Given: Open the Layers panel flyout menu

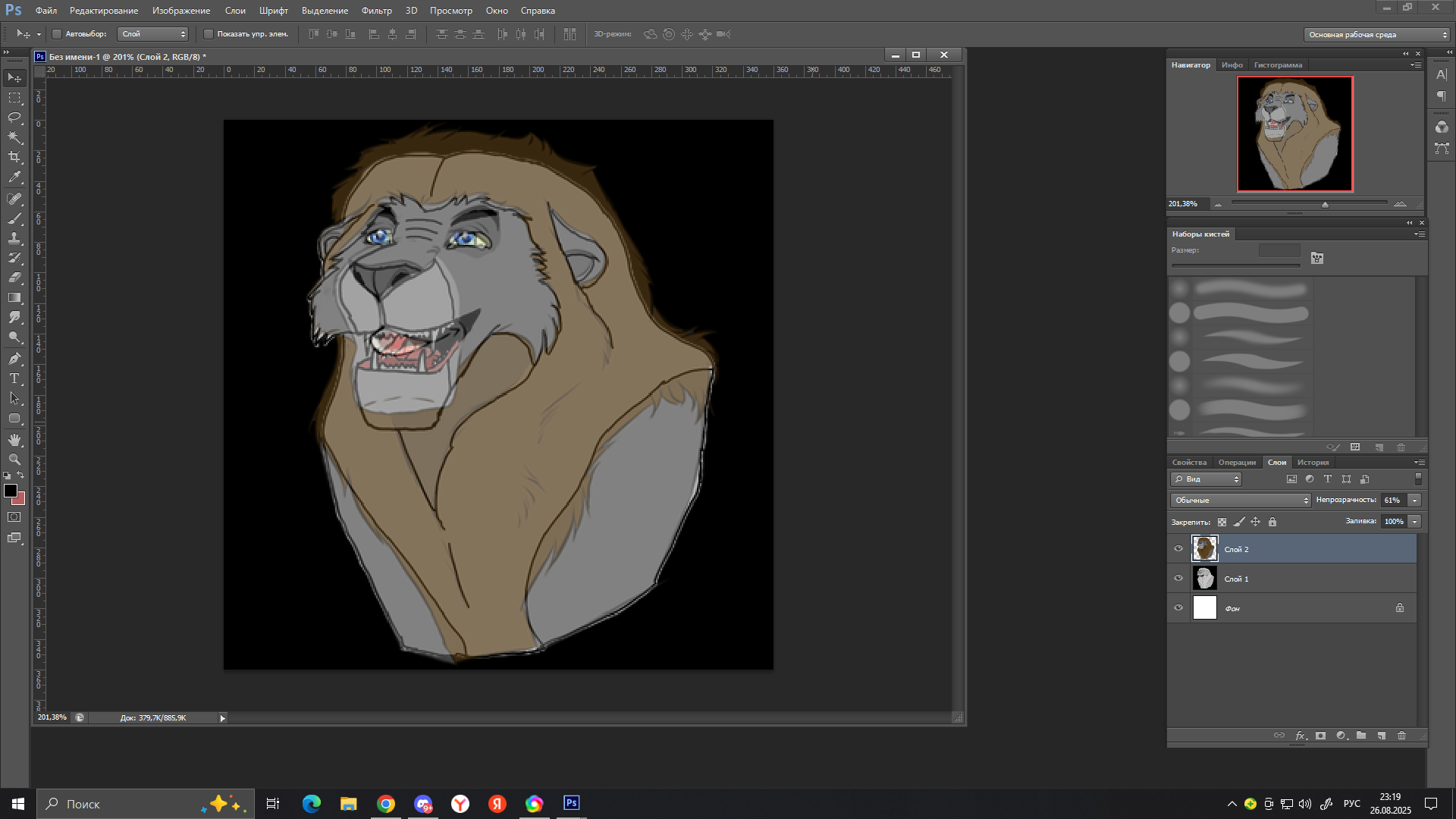Looking at the screenshot, I should (1419, 463).
